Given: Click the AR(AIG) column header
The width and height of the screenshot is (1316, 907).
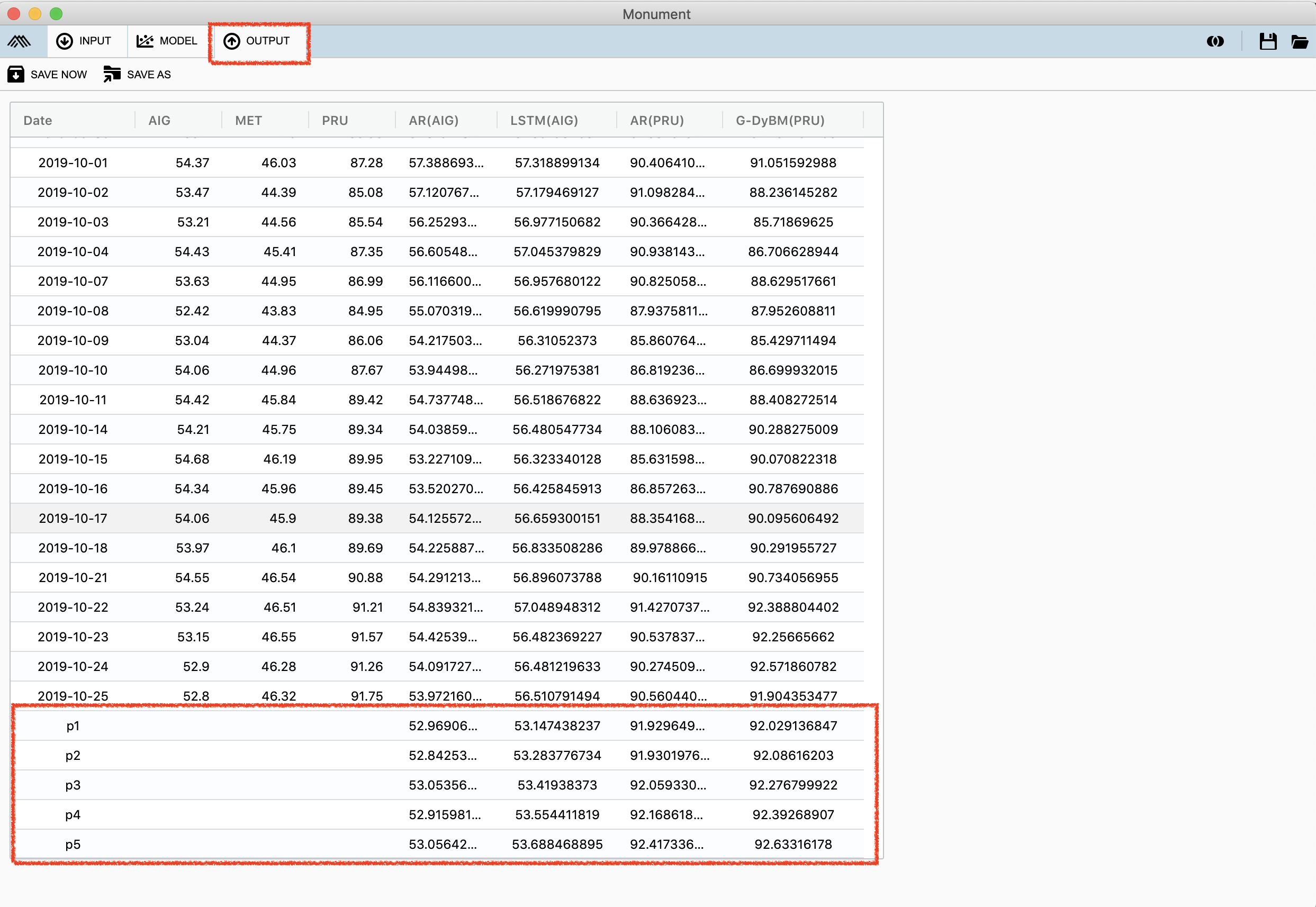Looking at the screenshot, I should pyautogui.click(x=433, y=121).
